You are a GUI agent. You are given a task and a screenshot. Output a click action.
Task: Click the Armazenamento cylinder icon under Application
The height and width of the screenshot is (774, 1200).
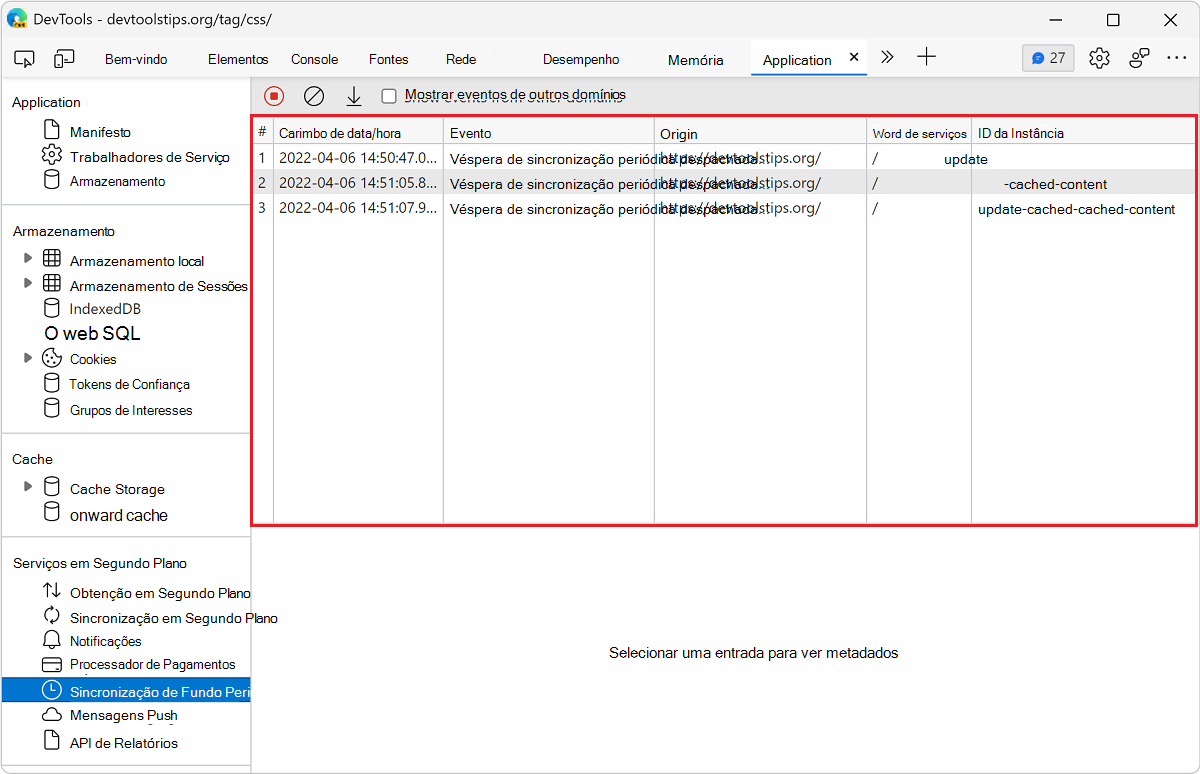coord(51,180)
